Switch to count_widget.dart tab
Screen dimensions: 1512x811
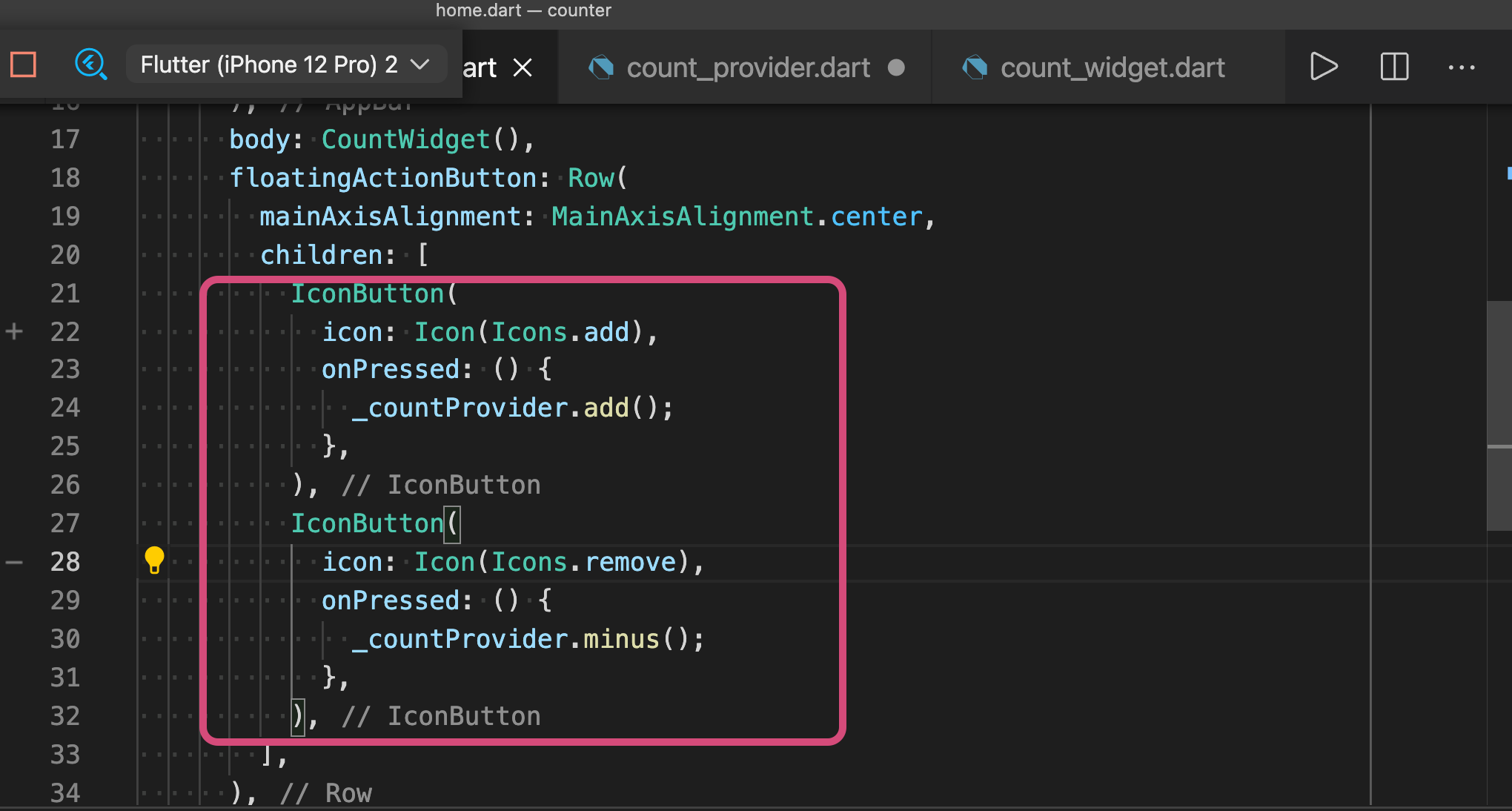[x=1112, y=68]
